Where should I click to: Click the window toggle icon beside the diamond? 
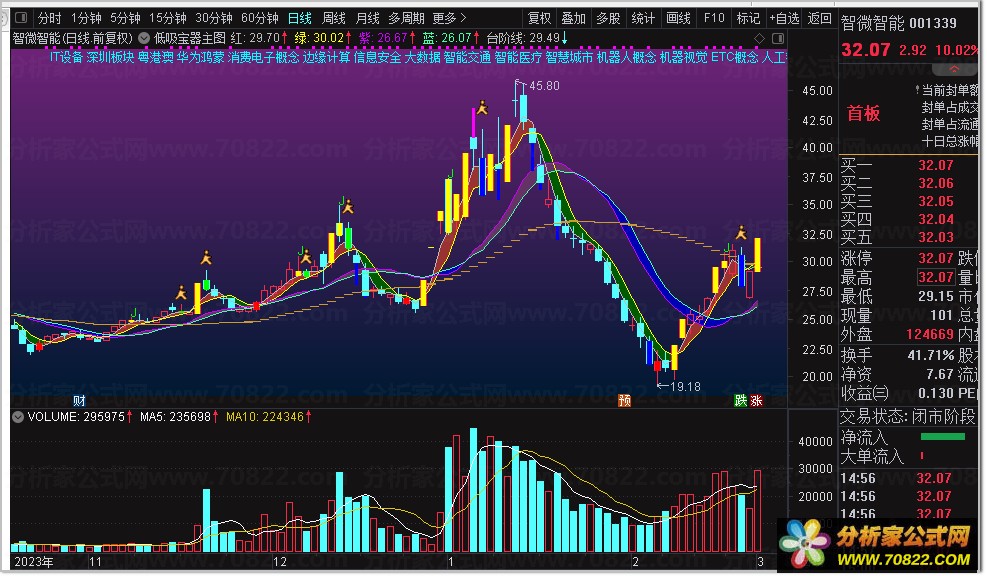[x=778, y=38]
